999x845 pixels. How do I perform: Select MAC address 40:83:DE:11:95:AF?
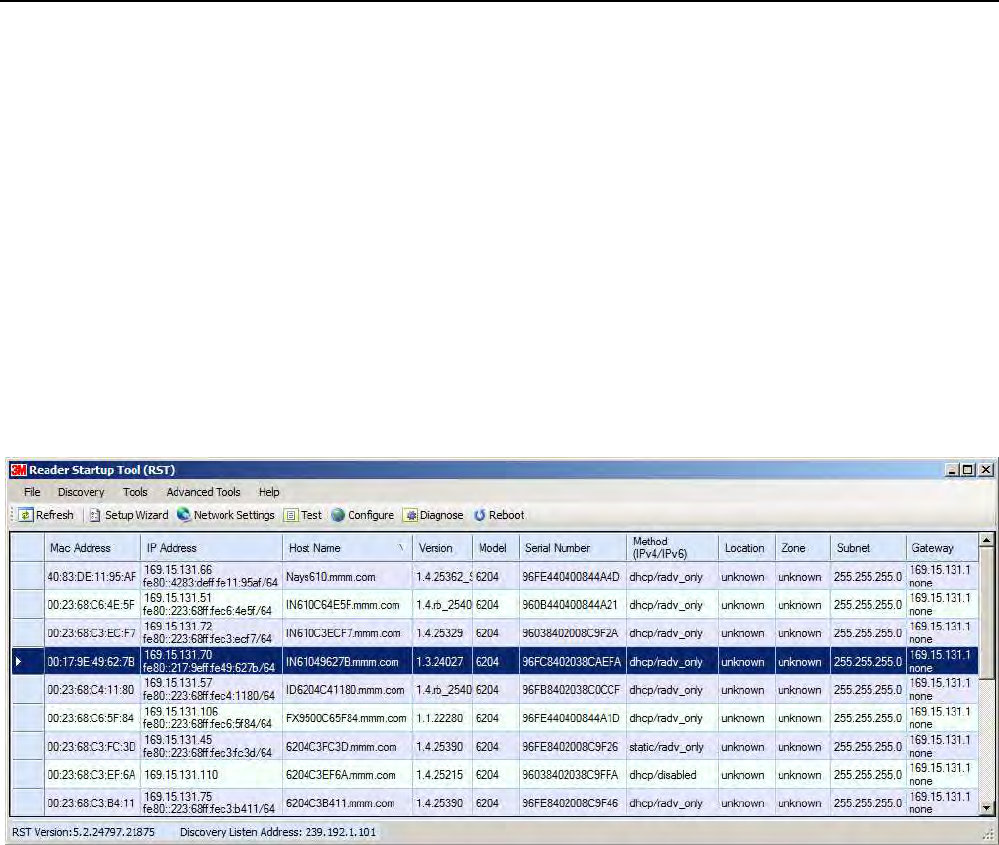92,577
